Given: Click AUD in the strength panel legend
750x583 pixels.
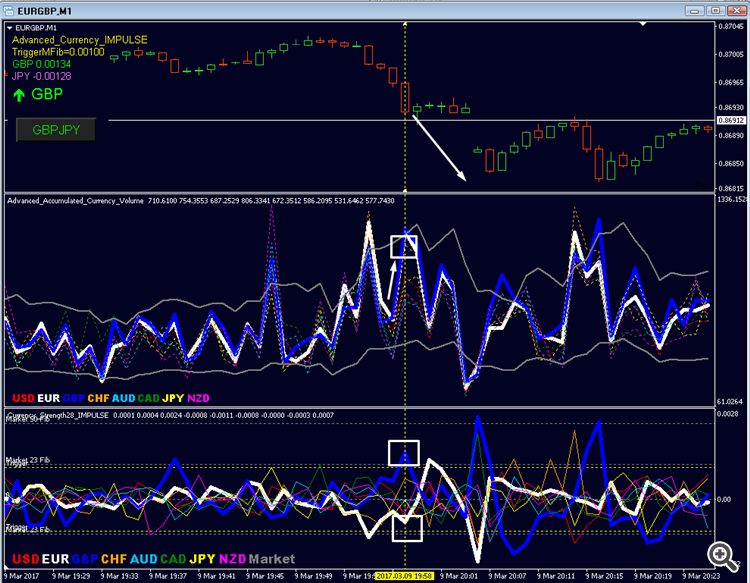Looking at the screenshot, I should (144, 559).
